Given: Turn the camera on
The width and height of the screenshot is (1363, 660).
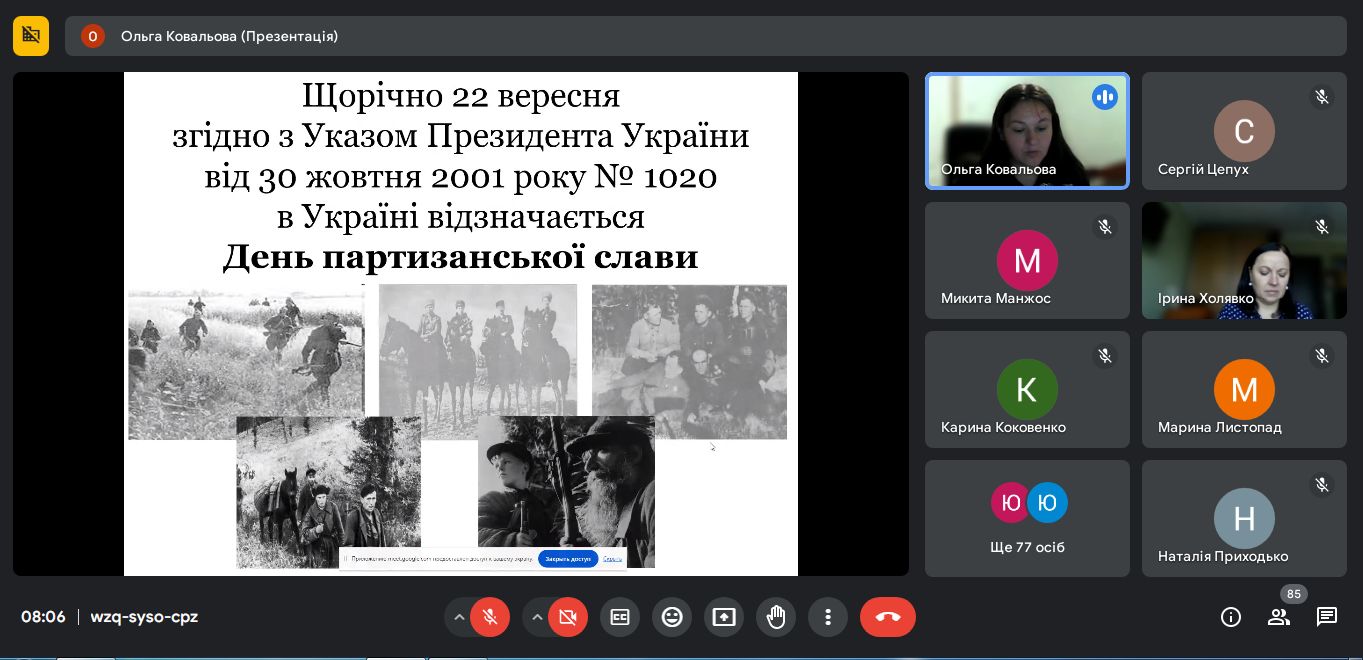Looking at the screenshot, I should click(568, 617).
